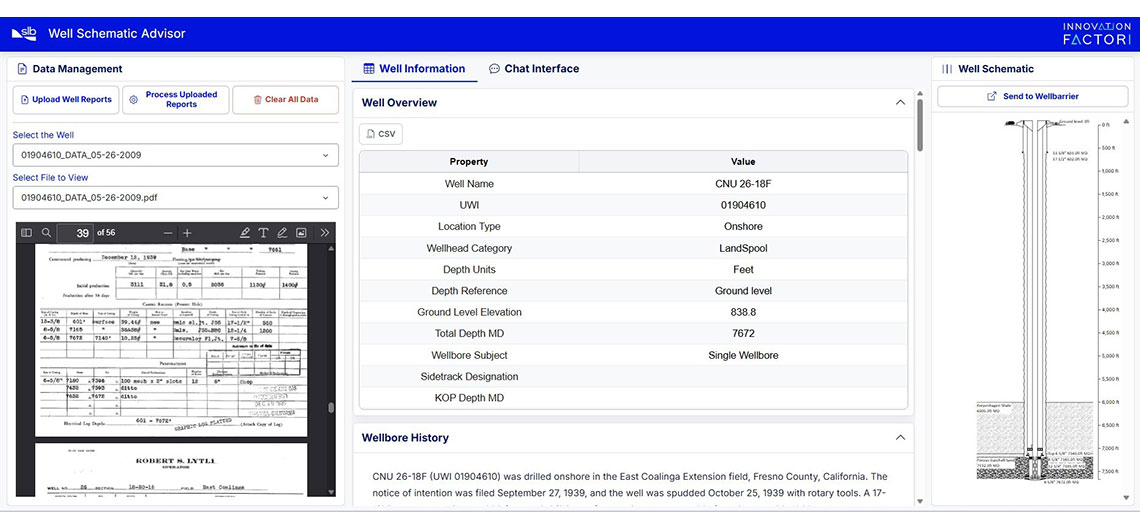1140x530 pixels.
Task: Click the SLB logo in header
Action: (x=24, y=33)
